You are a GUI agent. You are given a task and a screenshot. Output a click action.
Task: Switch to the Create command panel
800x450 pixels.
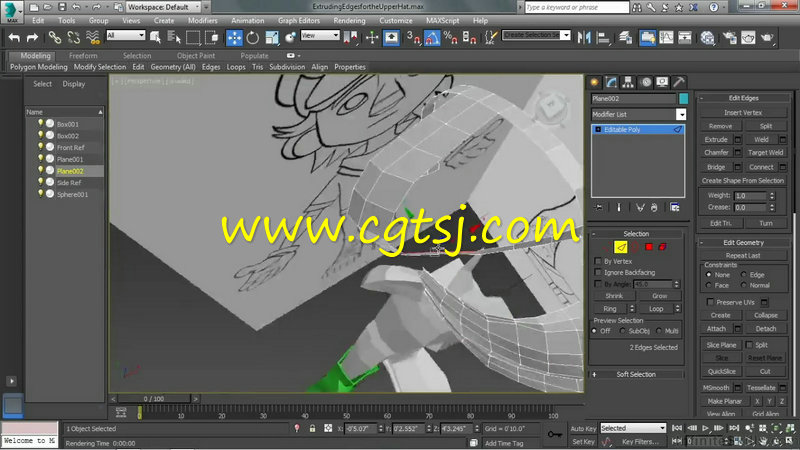click(594, 82)
